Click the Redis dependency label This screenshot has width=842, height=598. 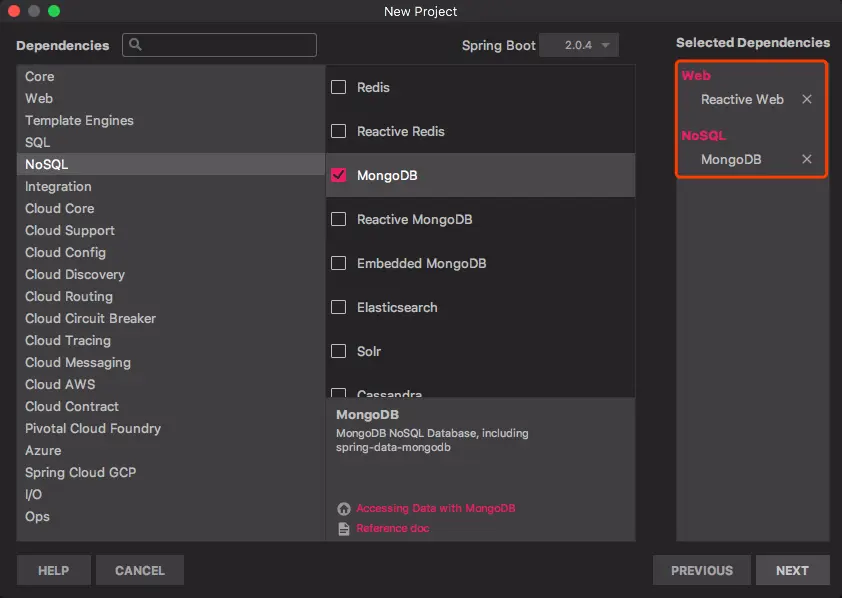point(373,87)
